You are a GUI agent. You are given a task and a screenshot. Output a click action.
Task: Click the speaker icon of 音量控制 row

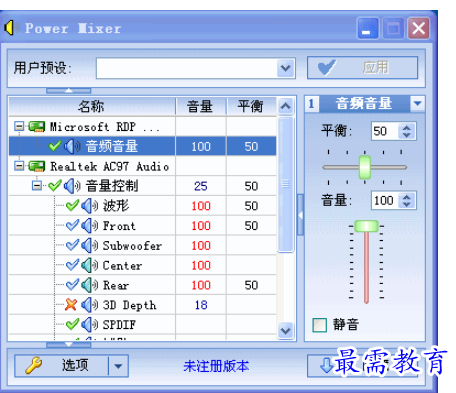(72, 186)
